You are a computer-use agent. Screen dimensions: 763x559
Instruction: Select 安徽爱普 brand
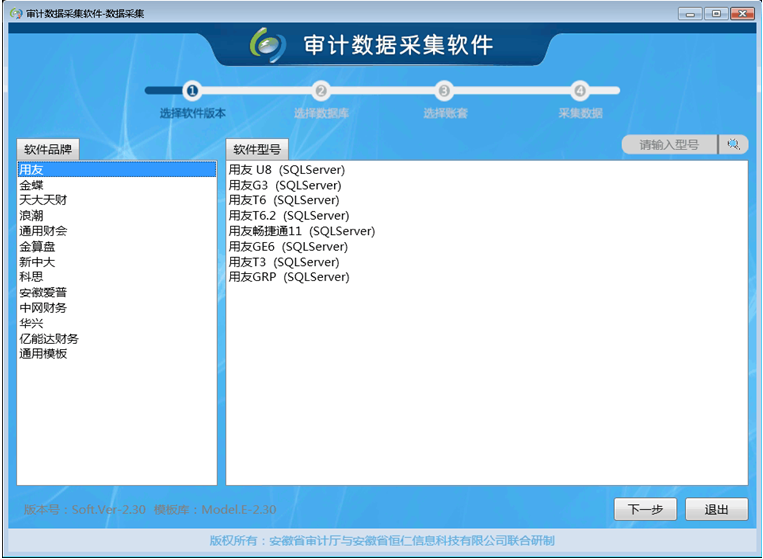pyautogui.click(x=117, y=292)
